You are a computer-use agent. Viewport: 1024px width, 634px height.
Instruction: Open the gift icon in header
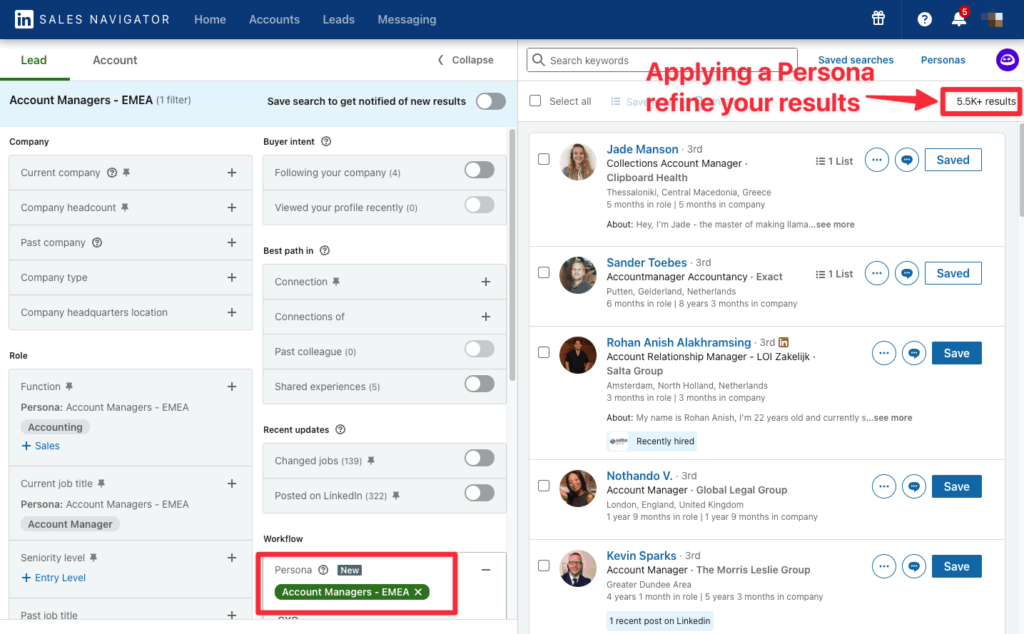(x=878, y=19)
